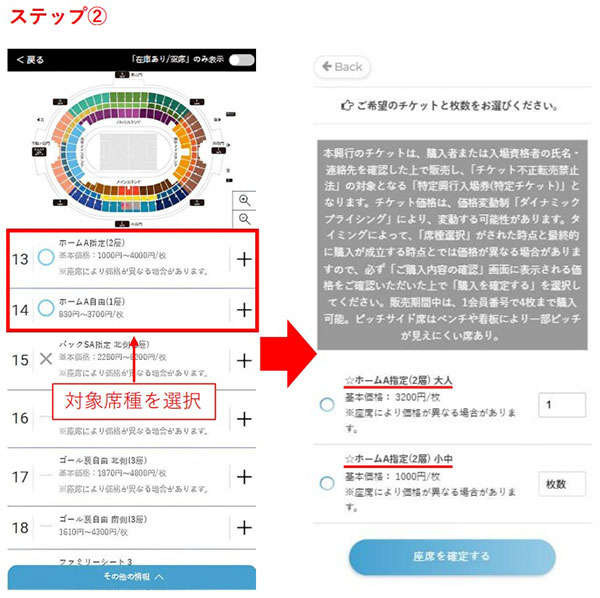This screenshot has height=598, width=600.
Task: Click the pitch in the stadium seat map
Action: point(129,151)
